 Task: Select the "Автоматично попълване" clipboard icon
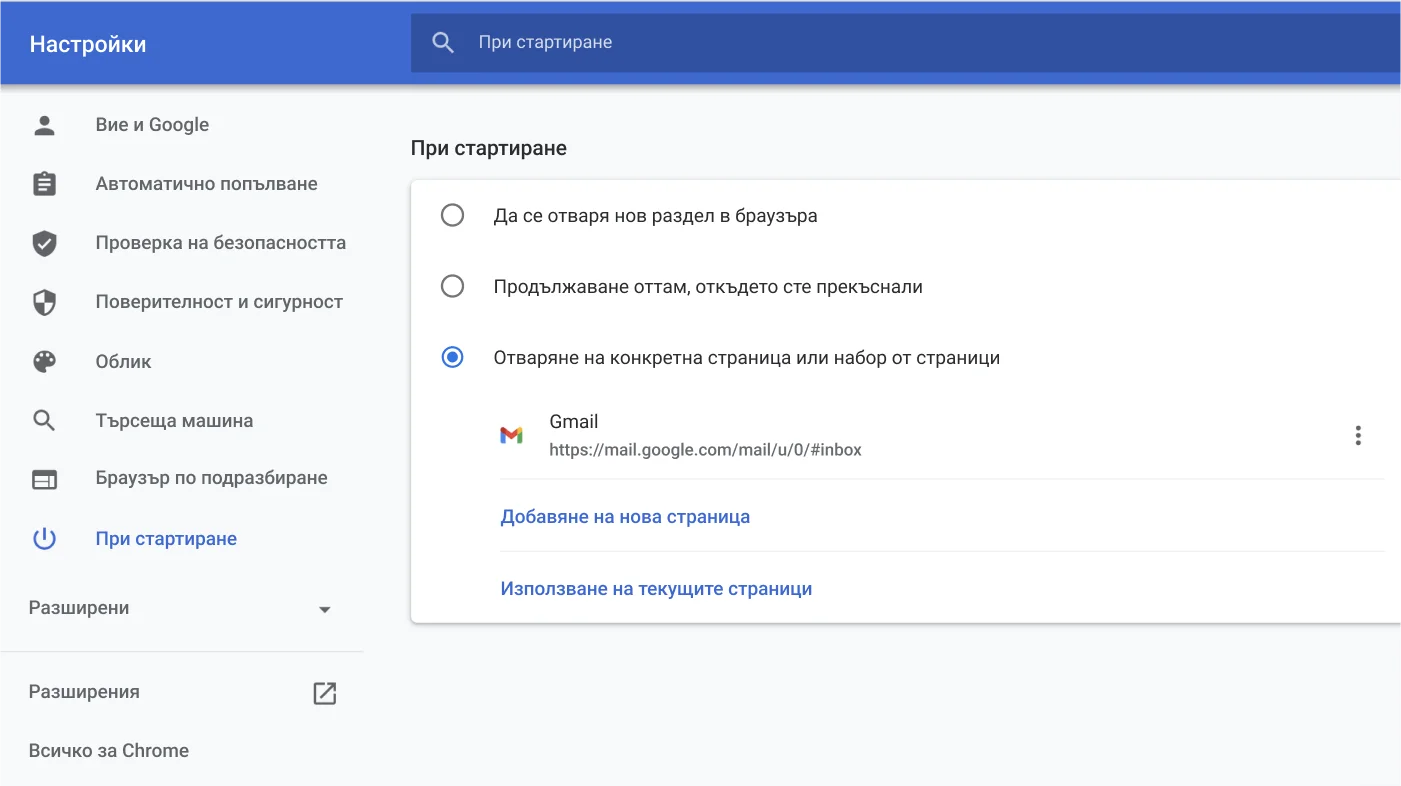click(x=44, y=183)
